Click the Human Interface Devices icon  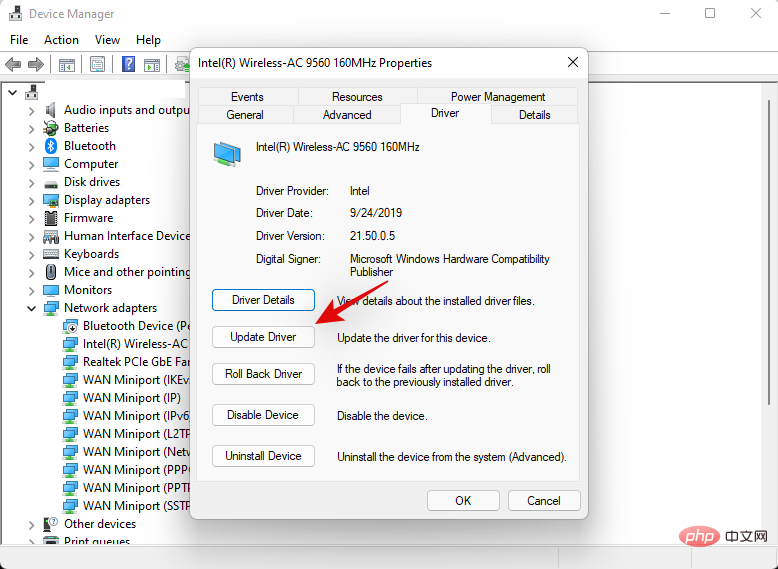pyautogui.click(x=51, y=236)
